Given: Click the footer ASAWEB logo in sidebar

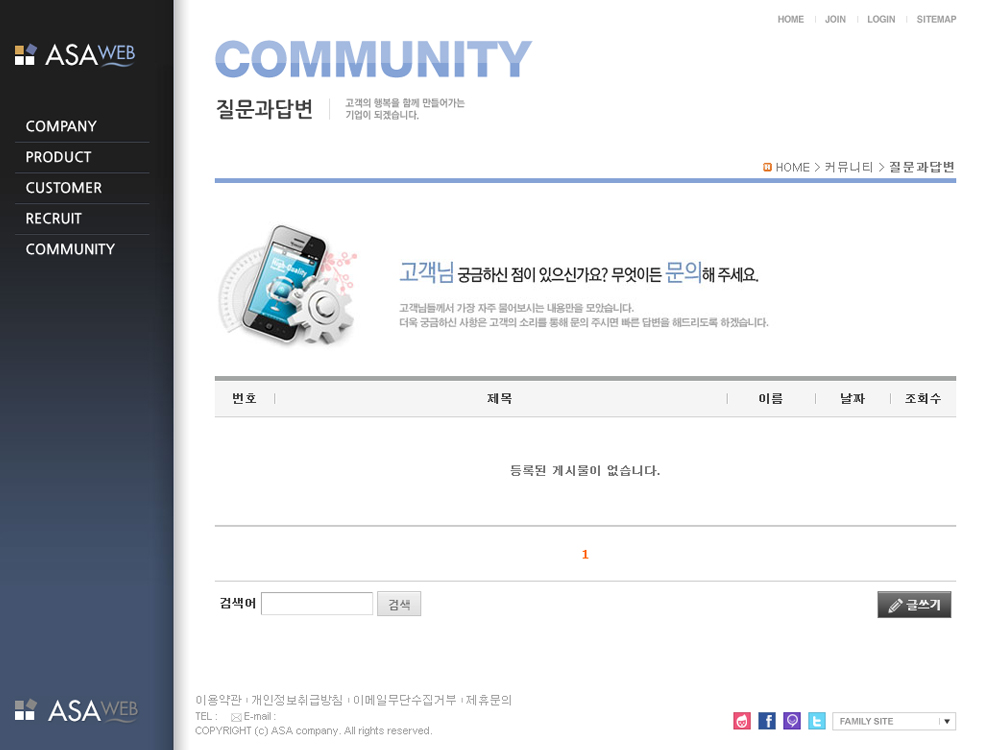Looking at the screenshot, I should pyautogui.click(x=76, y=710).
